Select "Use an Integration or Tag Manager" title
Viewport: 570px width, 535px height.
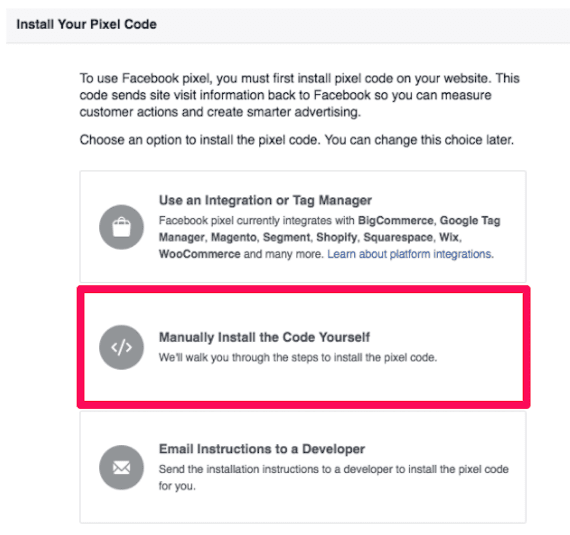pyautogui.click(x=265, y=200)
